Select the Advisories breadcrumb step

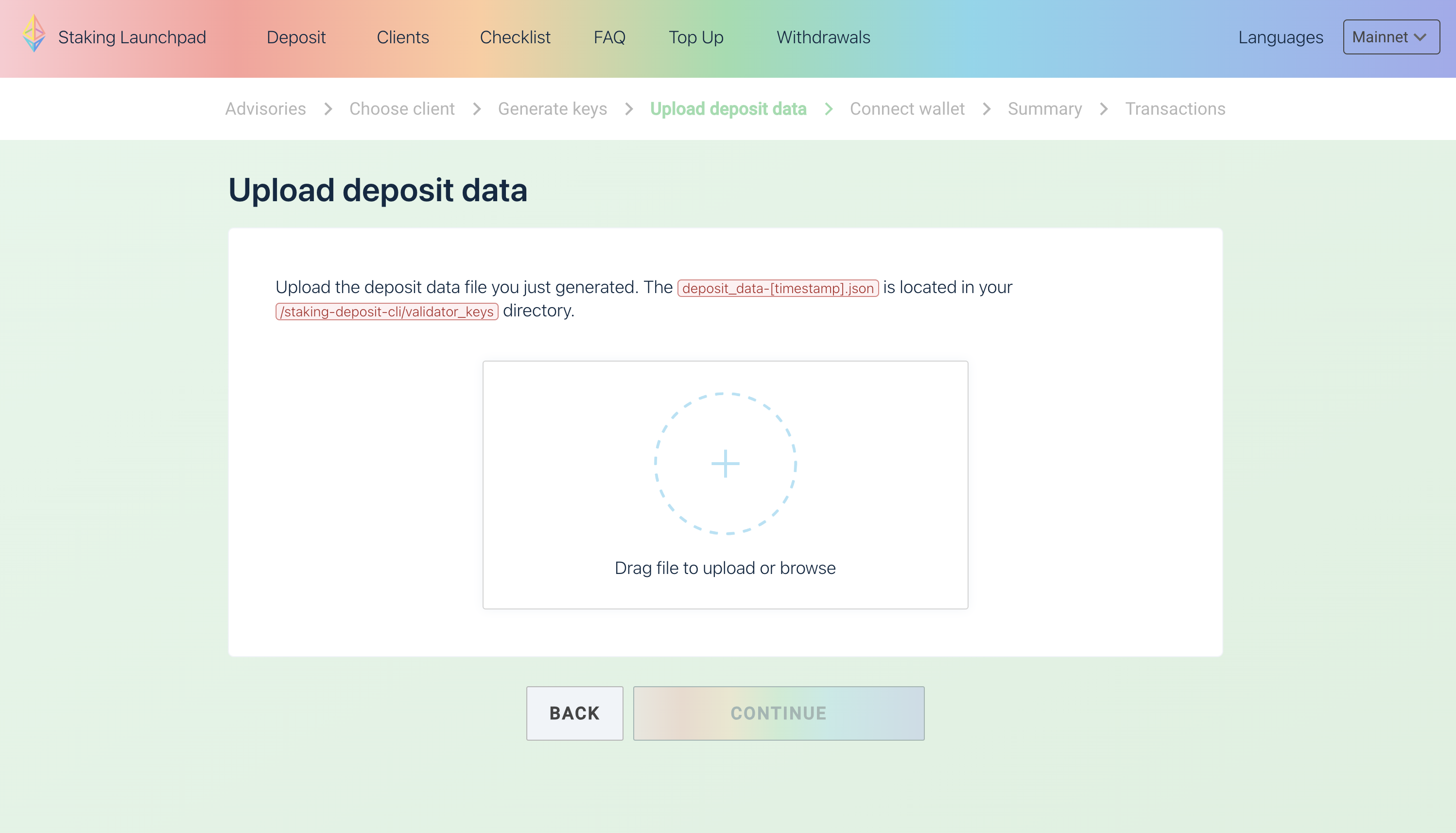pyautogui.click(x=265, y=109)
